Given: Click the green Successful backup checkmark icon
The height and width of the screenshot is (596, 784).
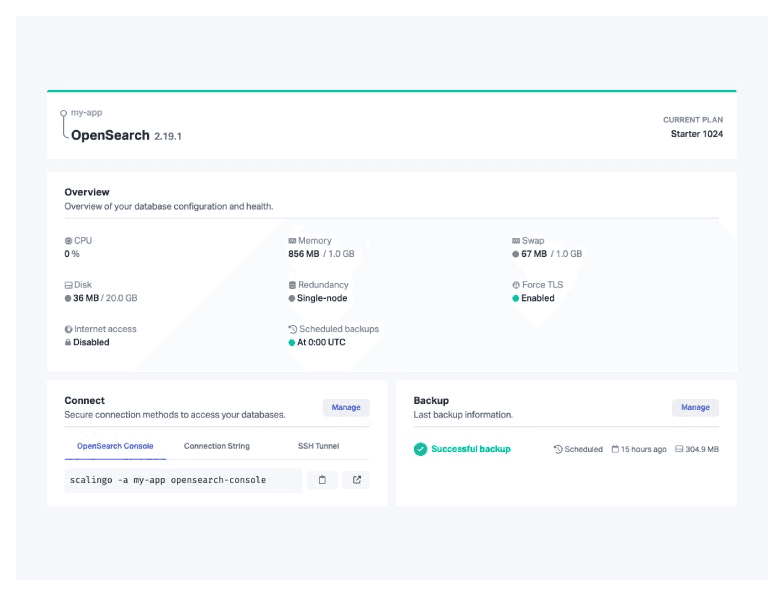Looking at the screenshot, I should (x=420, y=449).
